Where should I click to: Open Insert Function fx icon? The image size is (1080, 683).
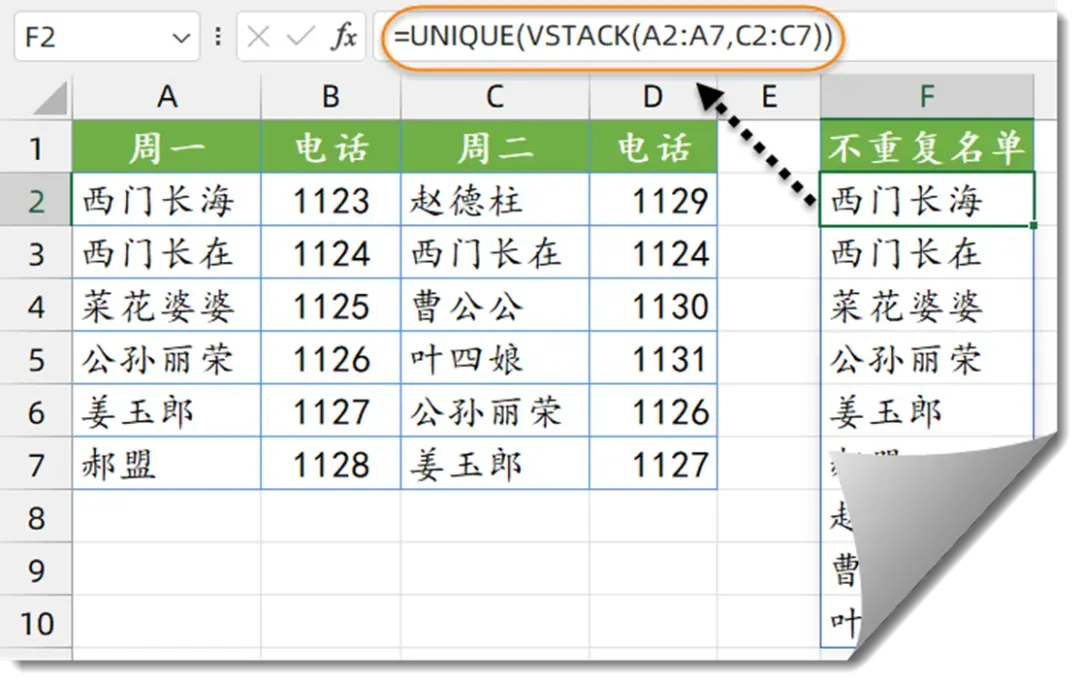[x=344, y=36]
